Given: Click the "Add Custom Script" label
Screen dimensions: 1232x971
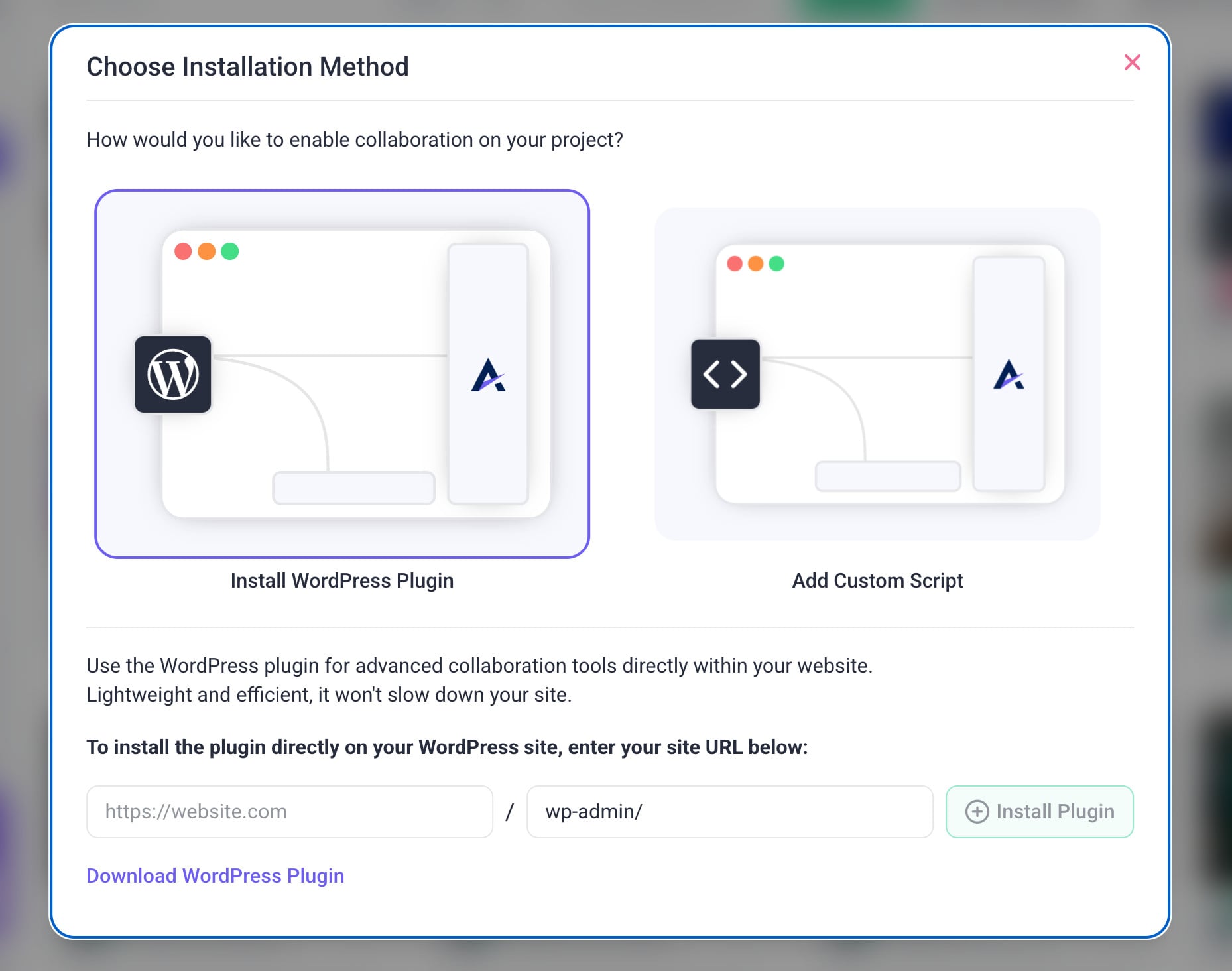Looking at the screenshot, I should (877, 581).
